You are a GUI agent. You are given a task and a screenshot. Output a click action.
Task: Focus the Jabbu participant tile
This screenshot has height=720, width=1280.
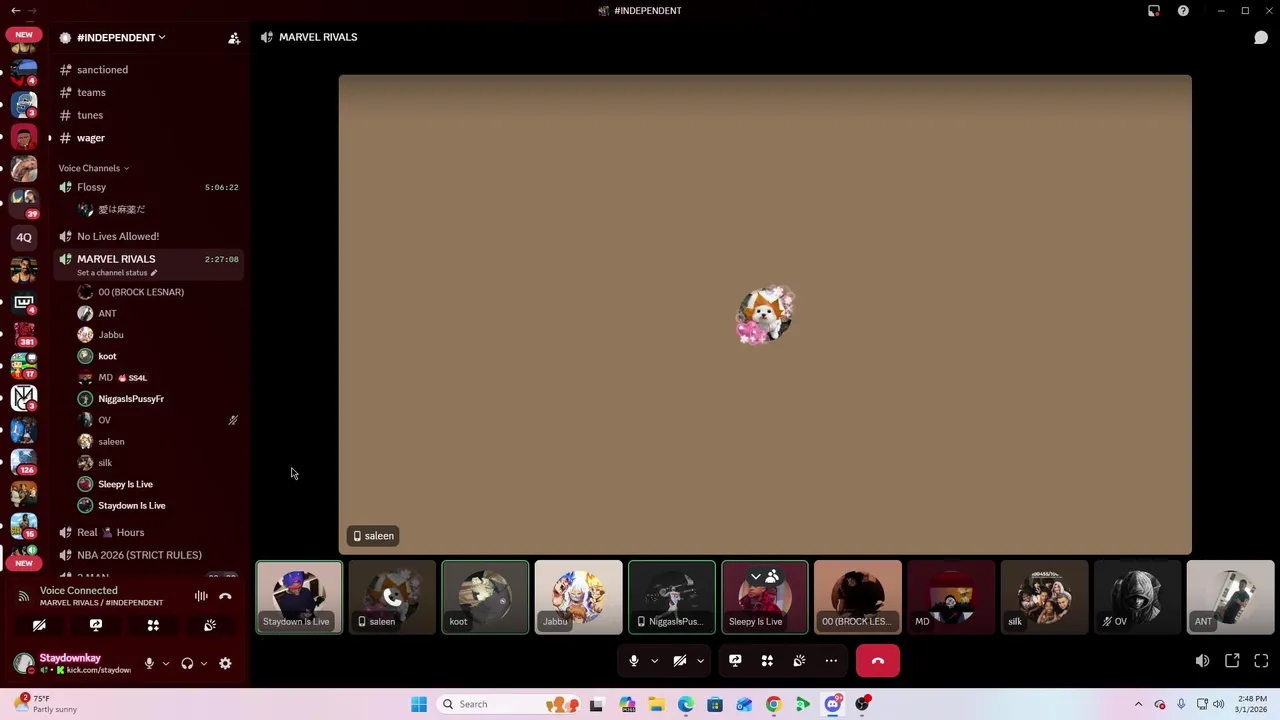pos(578,597)
